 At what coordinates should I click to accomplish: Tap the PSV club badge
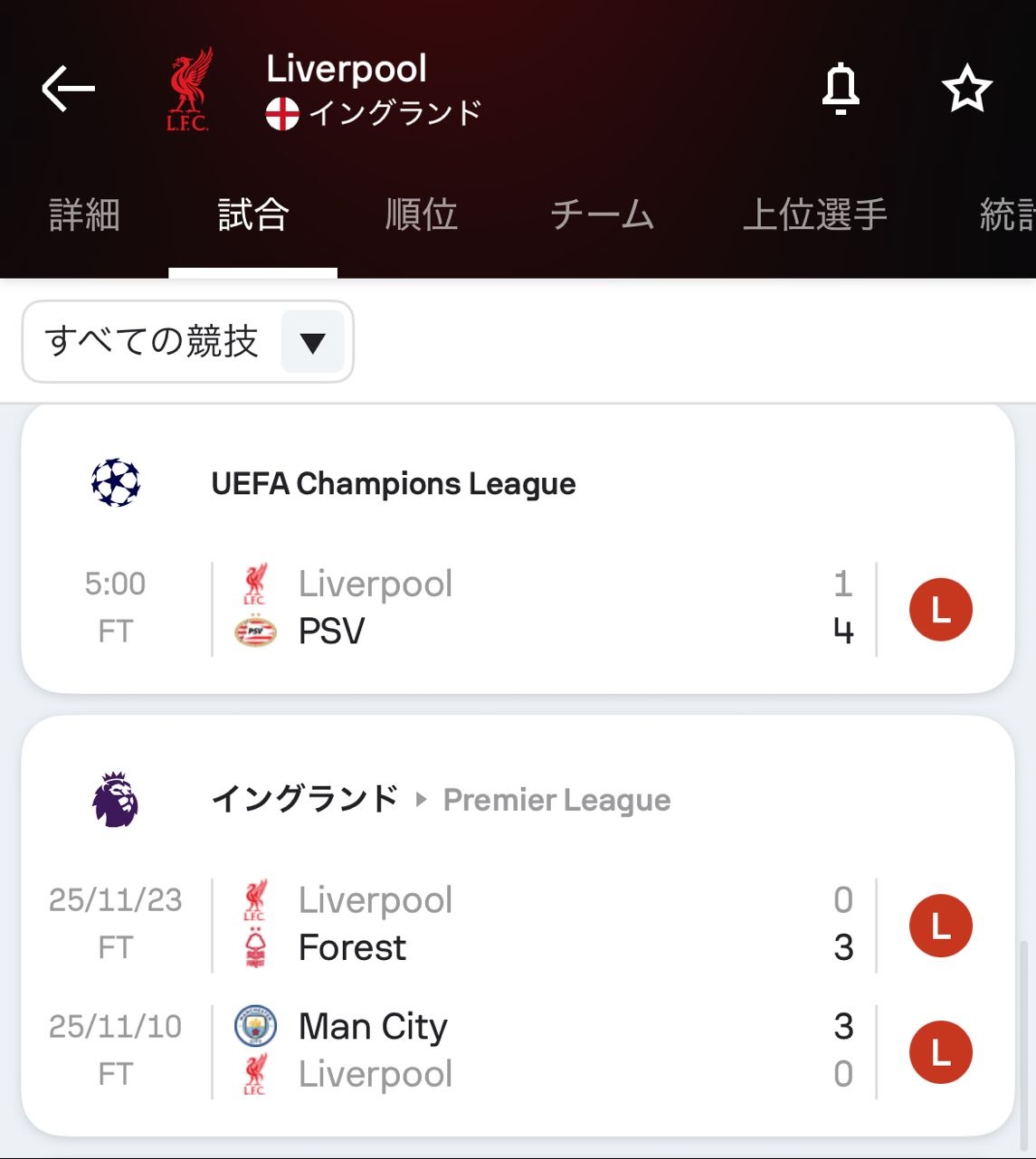(x=255, y=631)
